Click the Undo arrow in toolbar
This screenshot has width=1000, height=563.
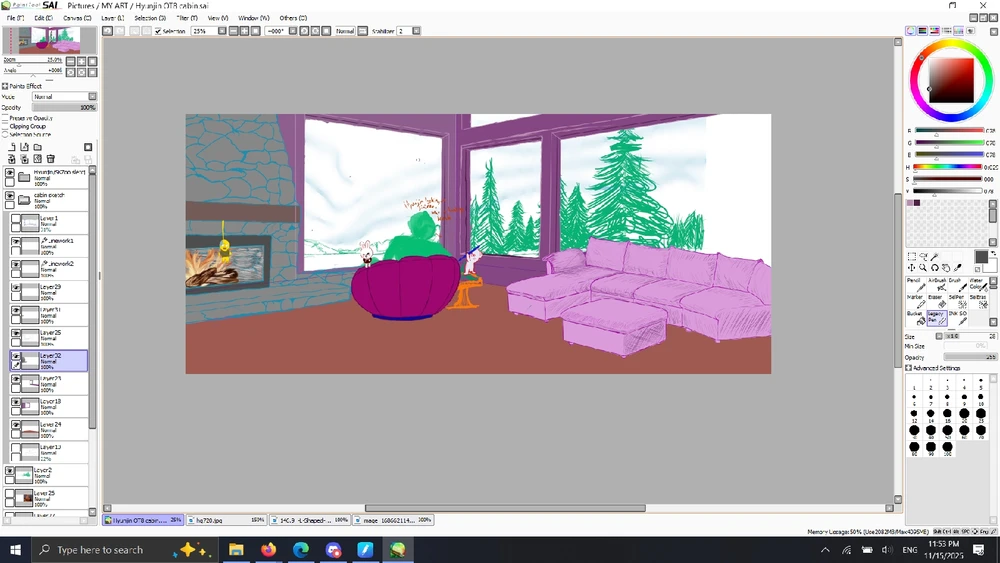(108, 31)
